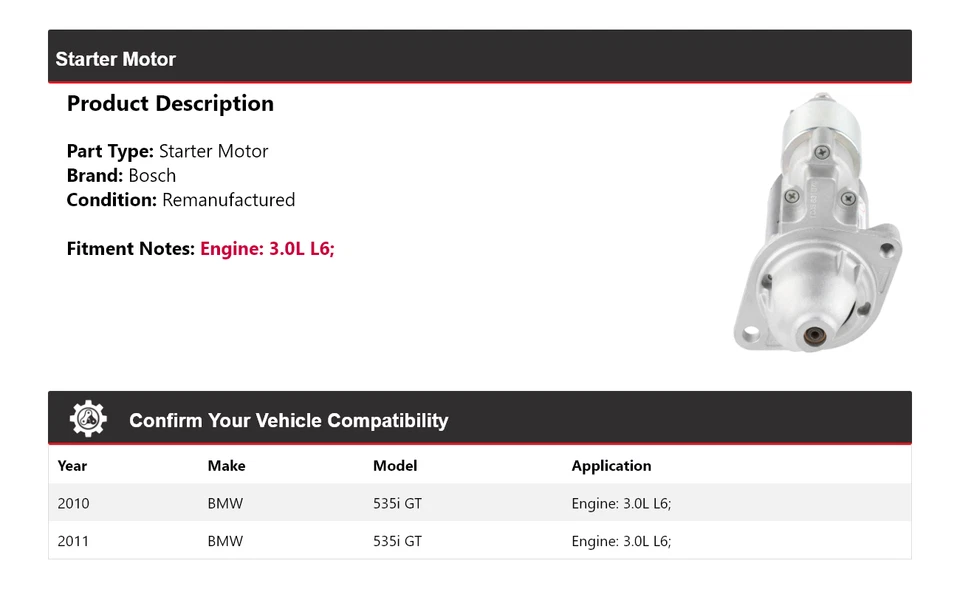
Task: Click 535i GT in the 2011 row
Action: coord(397,542)
